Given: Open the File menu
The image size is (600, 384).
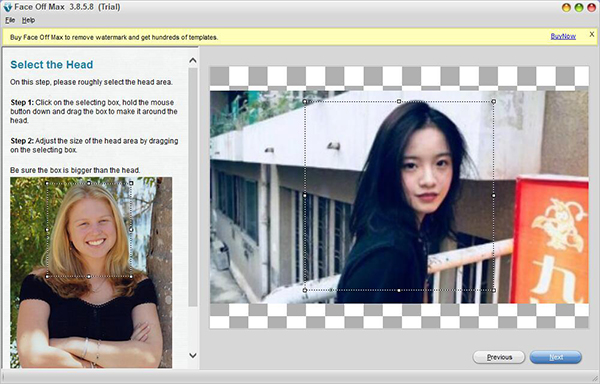Looking at the screenshot, I should 10,20.
